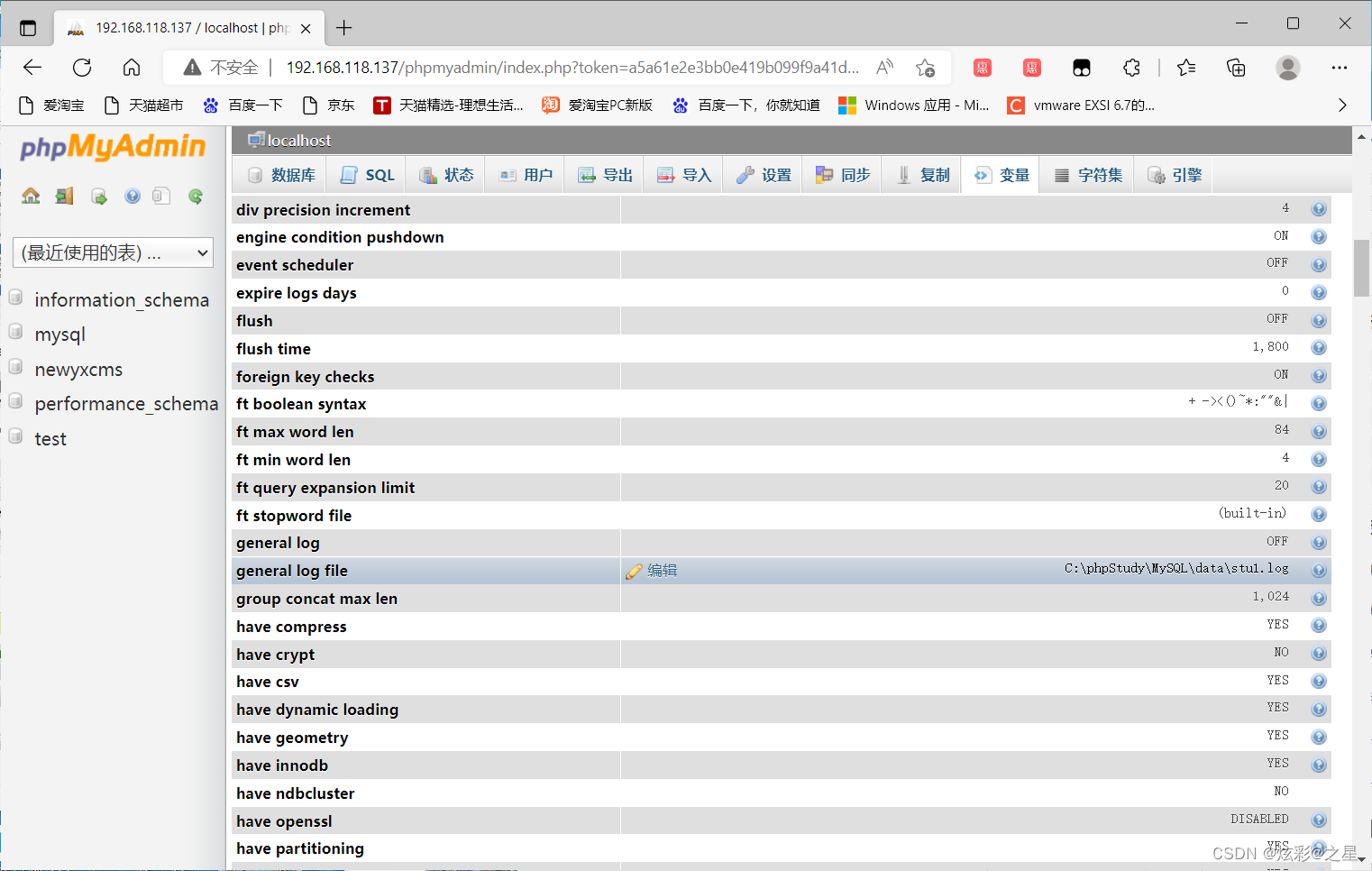Screen dimensions: 1372x871
Task: Open phpMyAdmin documentation question-mark icon
Action: point(133,197)
